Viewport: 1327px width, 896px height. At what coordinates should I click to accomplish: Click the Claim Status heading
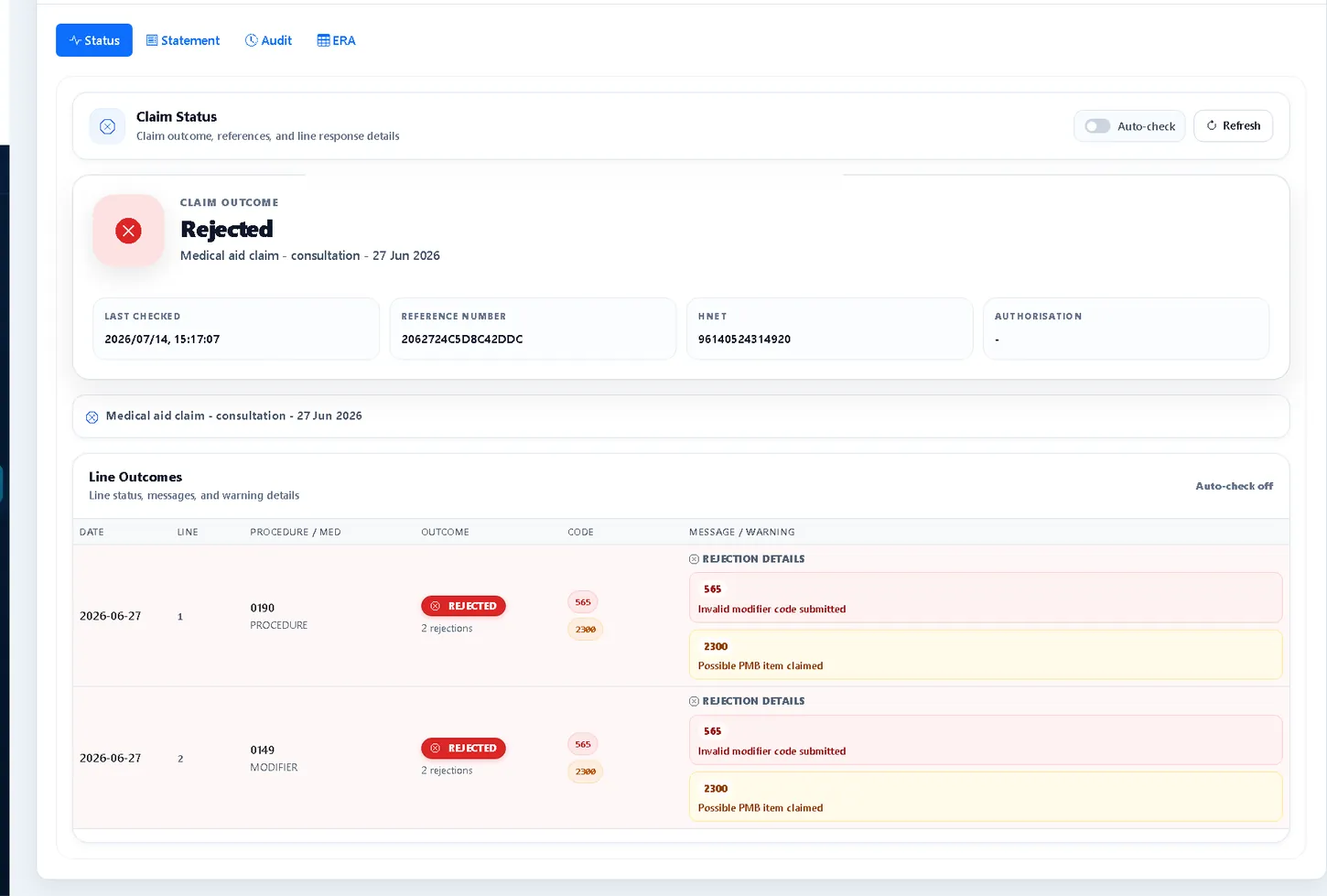177,117
